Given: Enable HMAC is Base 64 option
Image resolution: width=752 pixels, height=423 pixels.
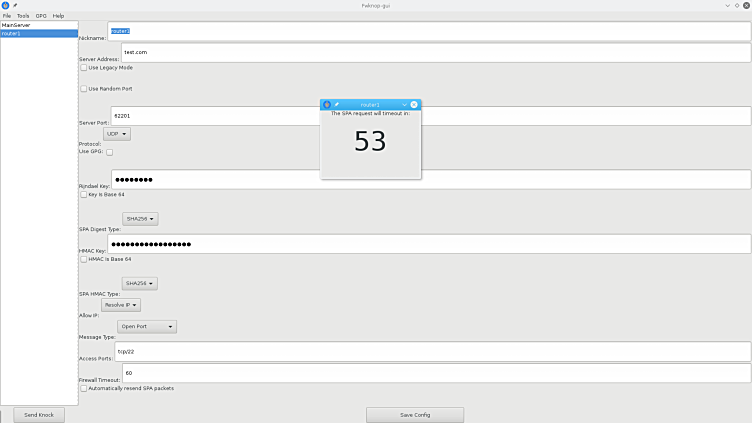Looking at the screenshot, I should (x=83, y=259).
